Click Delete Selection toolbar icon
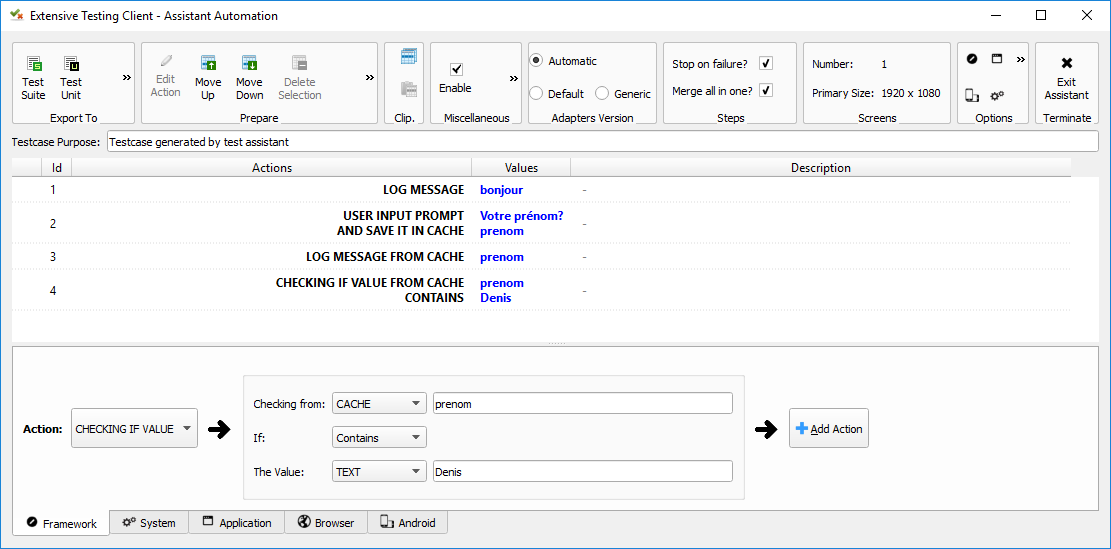The height and width of the screenshot is (549, 1111). [x=300, y=62]
